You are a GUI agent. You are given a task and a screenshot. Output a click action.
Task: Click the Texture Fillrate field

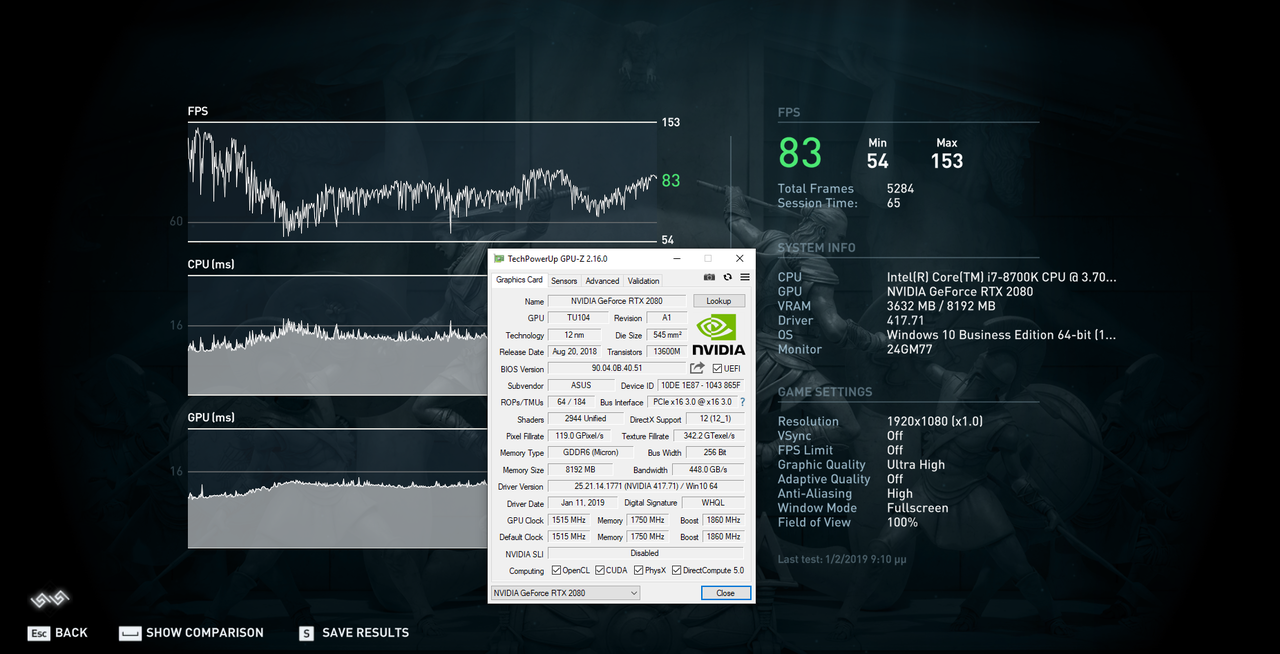[709, 436]
